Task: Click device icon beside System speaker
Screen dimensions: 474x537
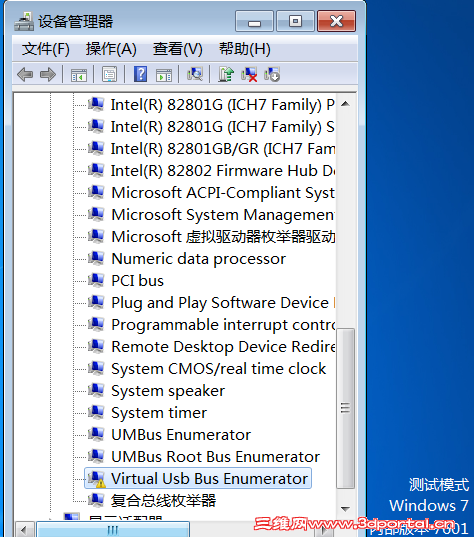Action: pyautogui.click(x=96, y=390)
